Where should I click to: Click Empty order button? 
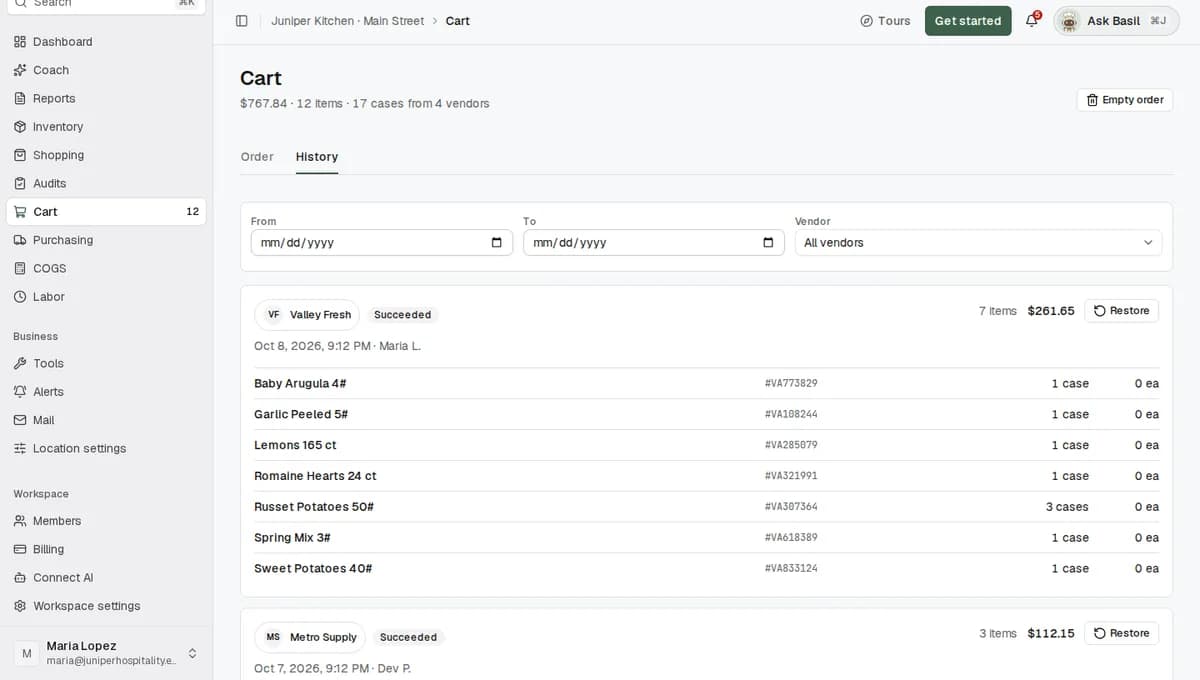pos(1125,100)
